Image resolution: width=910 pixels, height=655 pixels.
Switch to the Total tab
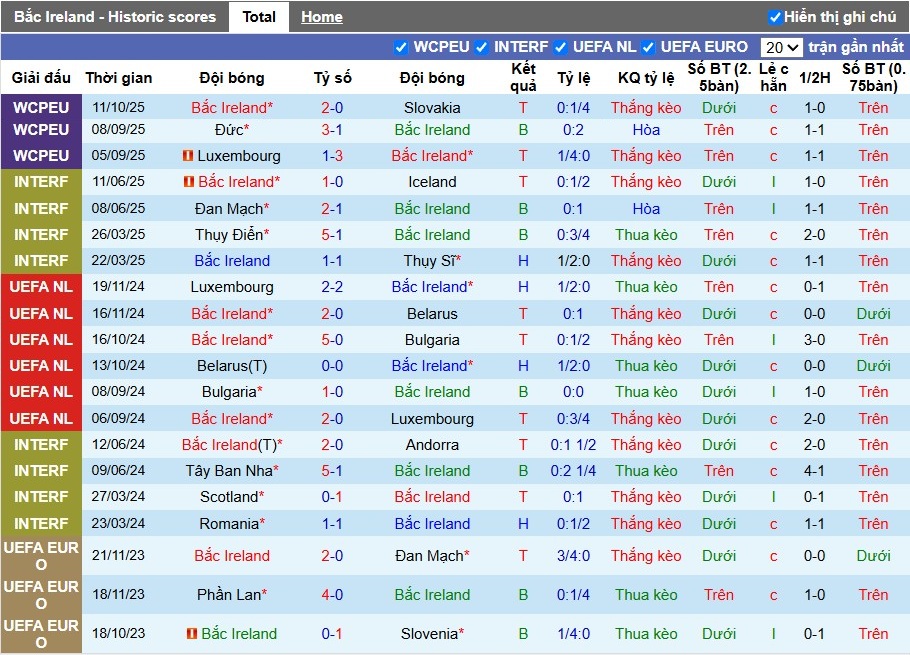point(259,17)
